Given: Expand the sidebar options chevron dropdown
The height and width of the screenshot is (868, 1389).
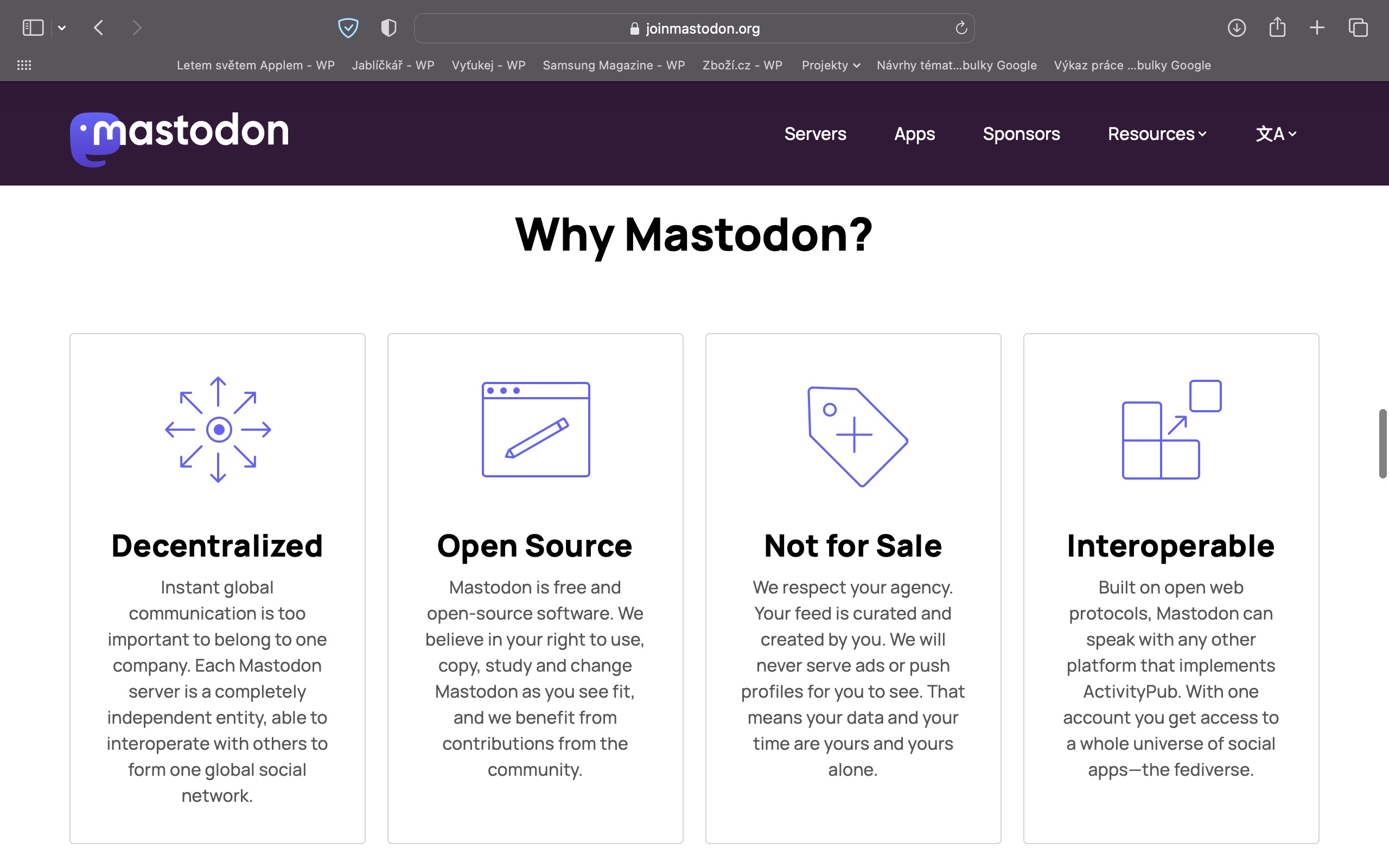Looking at the screenshot, I should [62, 28].
